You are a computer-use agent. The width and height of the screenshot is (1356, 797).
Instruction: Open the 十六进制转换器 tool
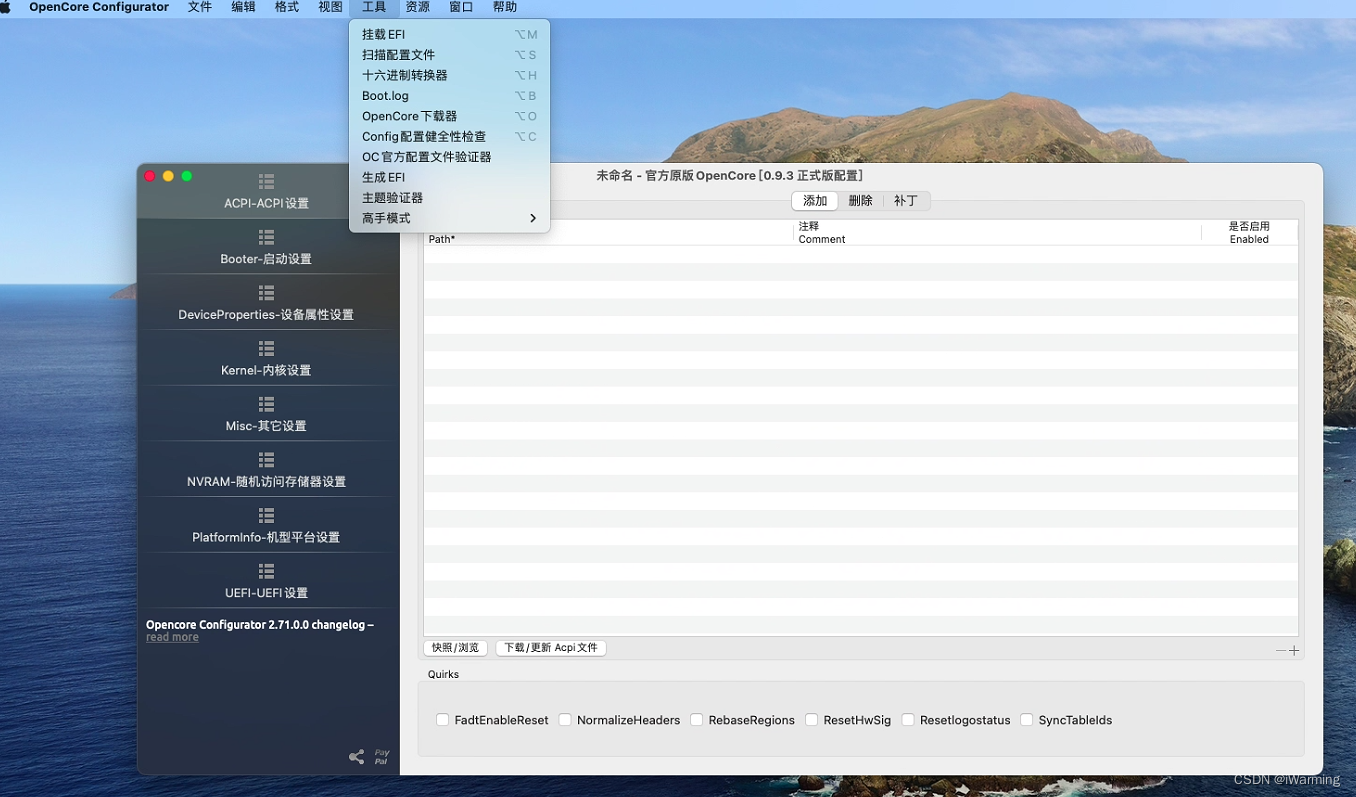pyautogui.click(x=449, y=75)
